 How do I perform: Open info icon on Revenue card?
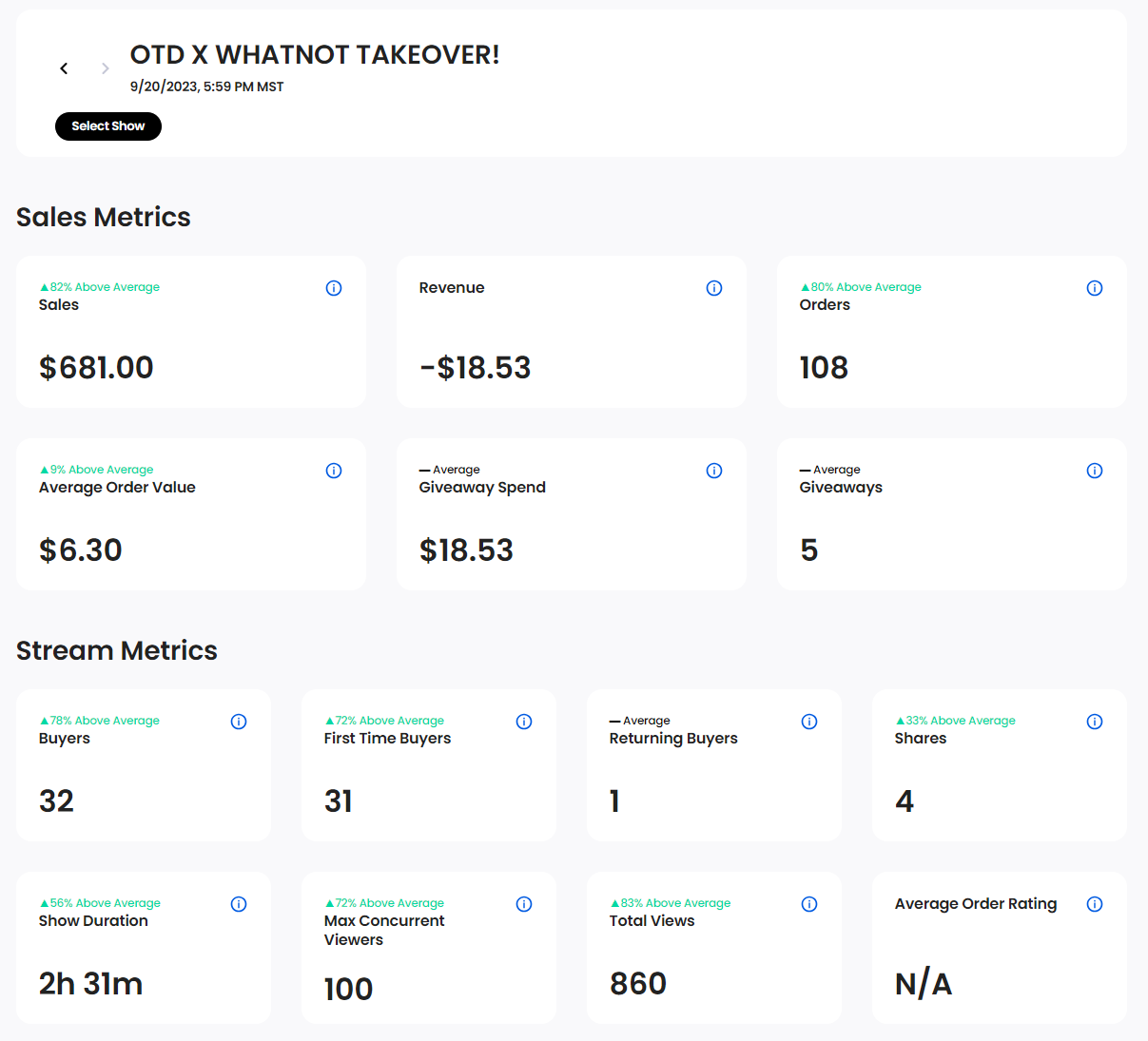(x=714, y=288)
